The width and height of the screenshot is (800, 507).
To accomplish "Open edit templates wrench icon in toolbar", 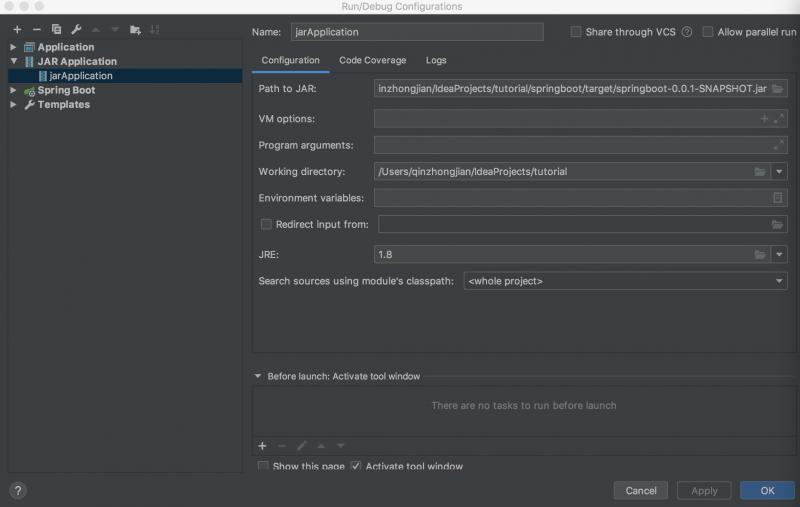I will (76, 30).
